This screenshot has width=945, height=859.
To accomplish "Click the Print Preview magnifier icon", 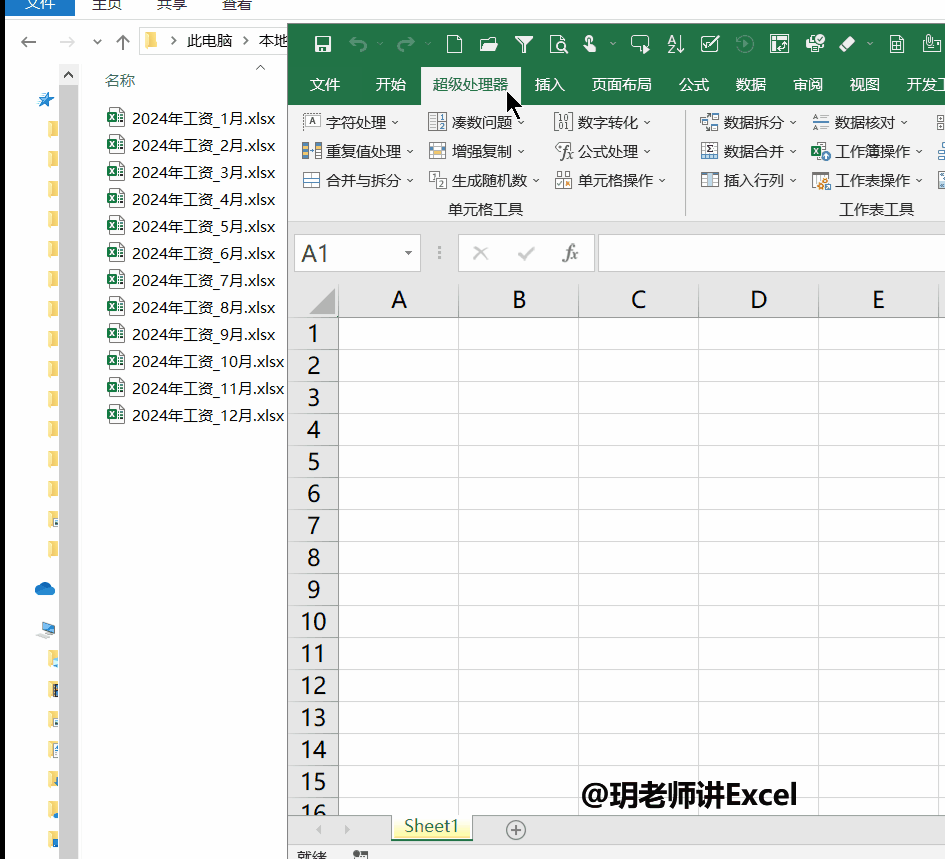I will 559,44.
